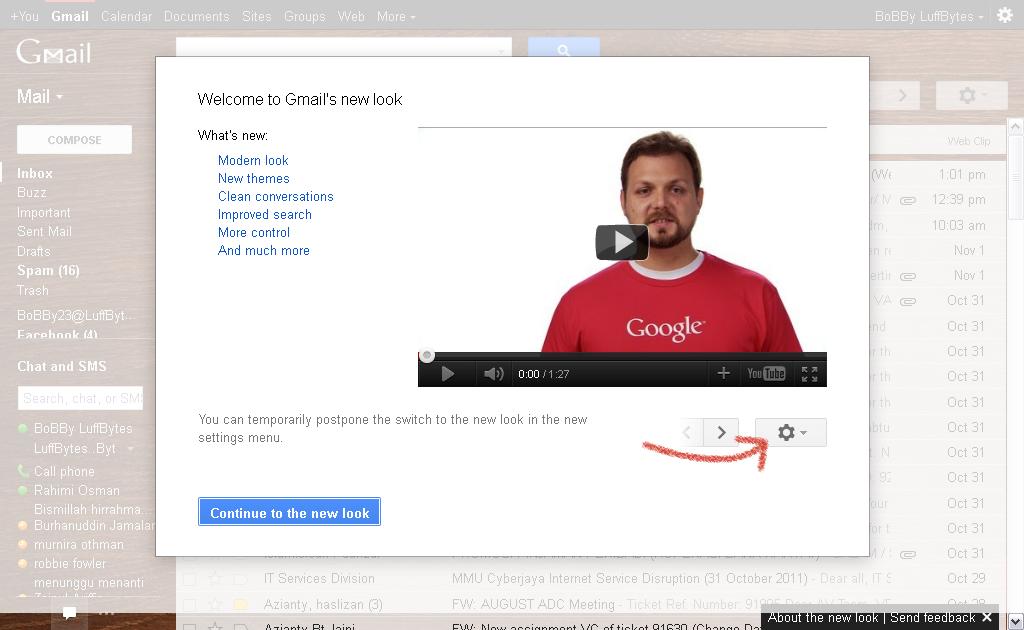Viewport: 1024px width, 630px height.
Task: Tick the Azianty, haslizan (3) email checkbox
Action: [189, 605]
